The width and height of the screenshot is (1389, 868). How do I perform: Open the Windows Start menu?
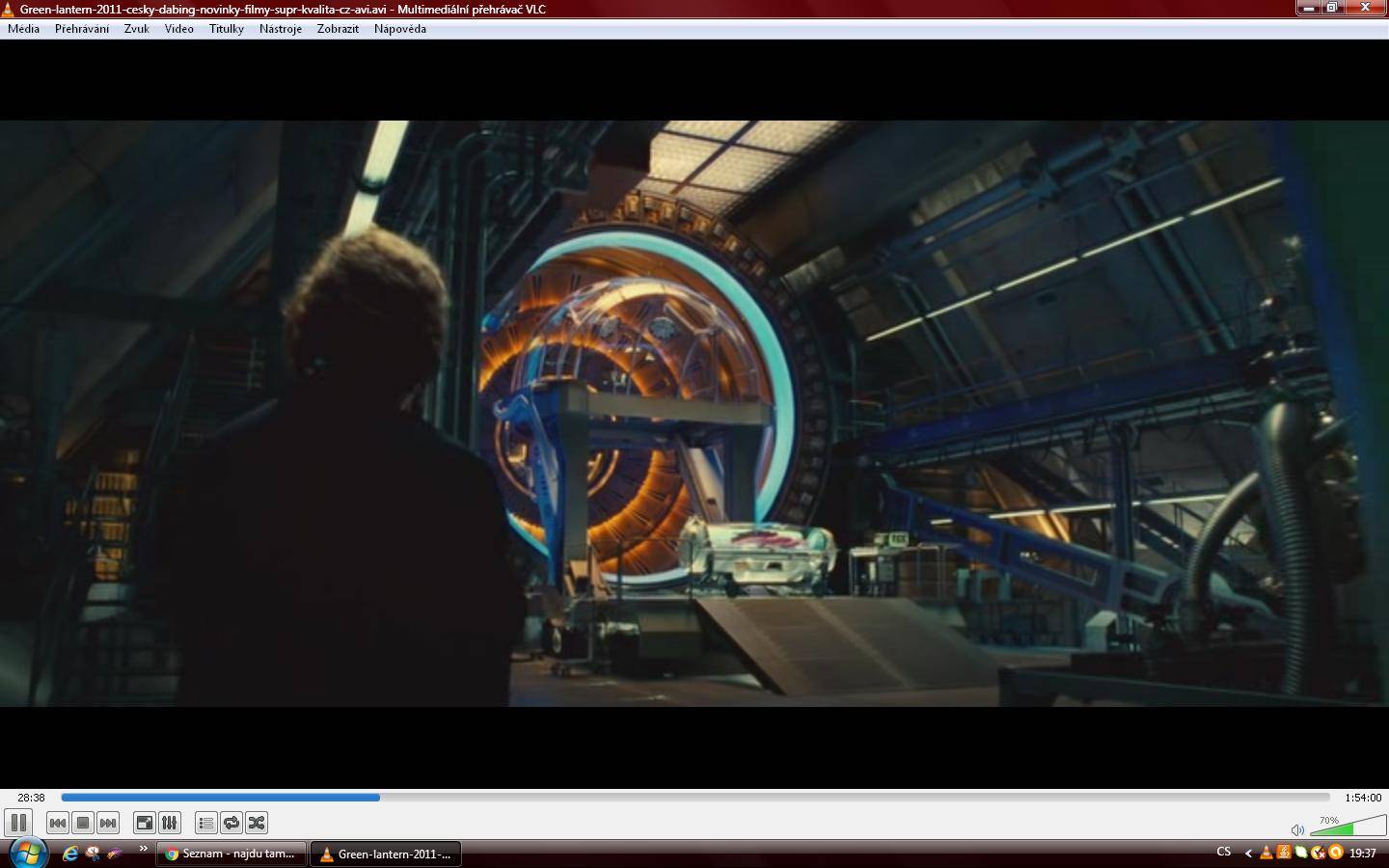(x=28, y=853)
